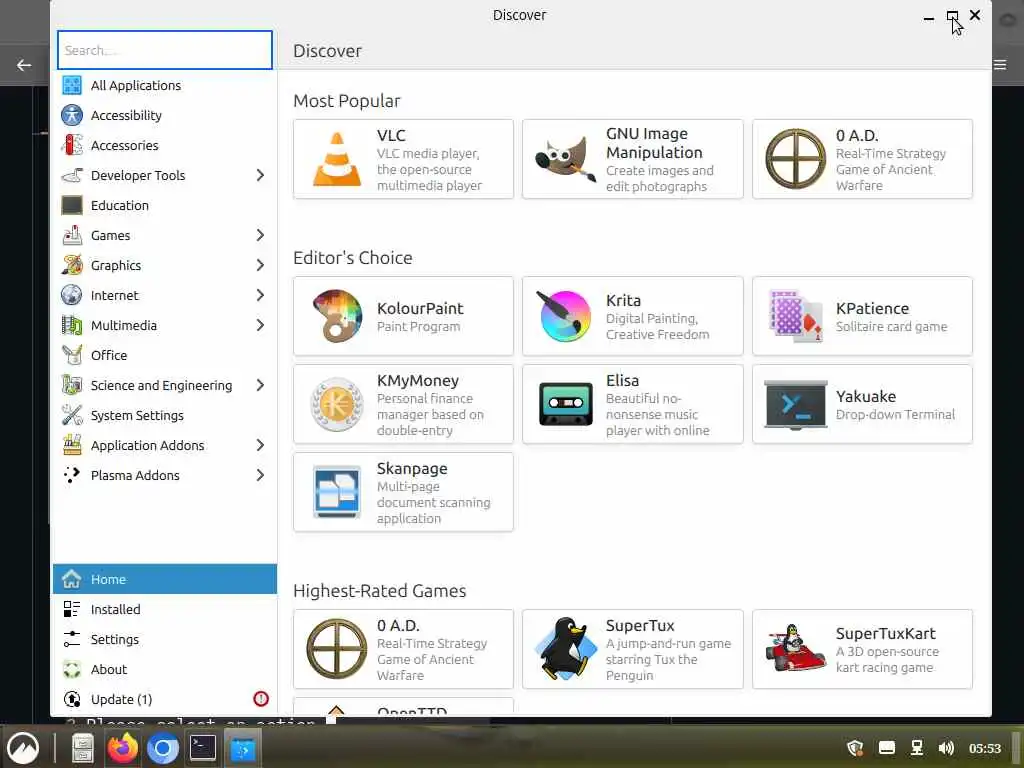The width and height of the screenshot is (1024, 768).
Task: Click the back arrow in background window
Action: click(24, 65)
